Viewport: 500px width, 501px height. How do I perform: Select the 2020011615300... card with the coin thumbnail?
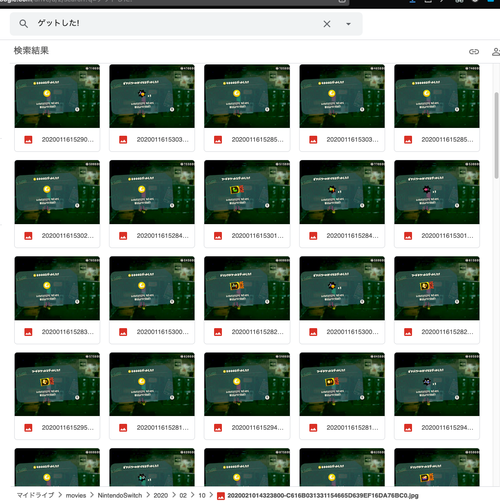coord(152,300)
